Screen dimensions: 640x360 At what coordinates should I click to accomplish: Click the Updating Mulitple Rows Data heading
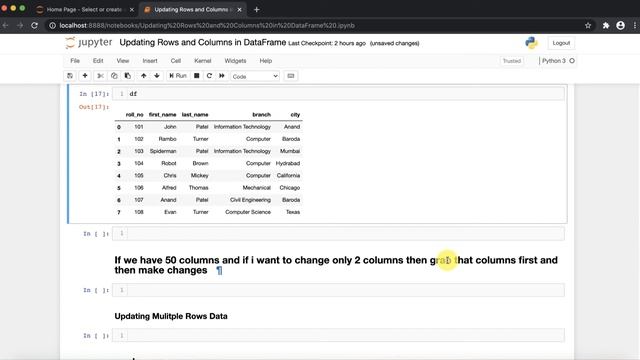pyautogui.click(x=171, y=316)
